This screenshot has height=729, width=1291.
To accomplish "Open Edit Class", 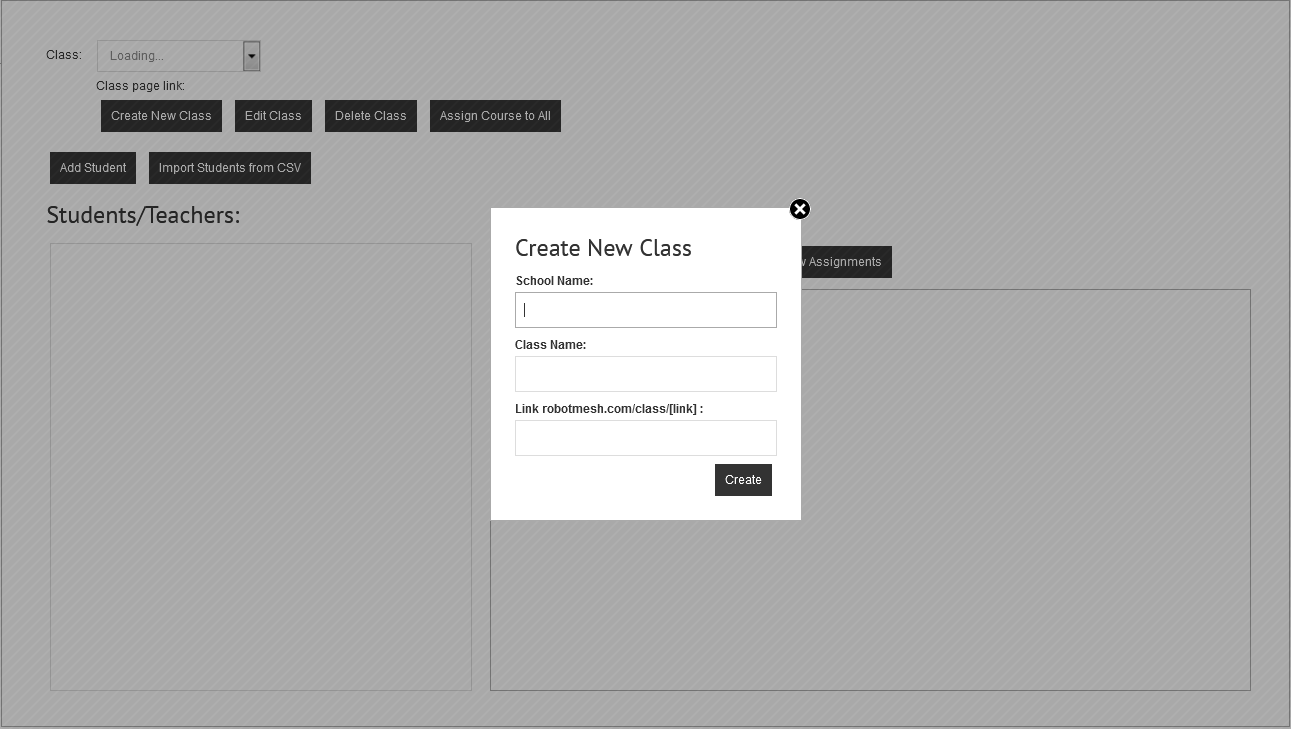I will 273,116.
